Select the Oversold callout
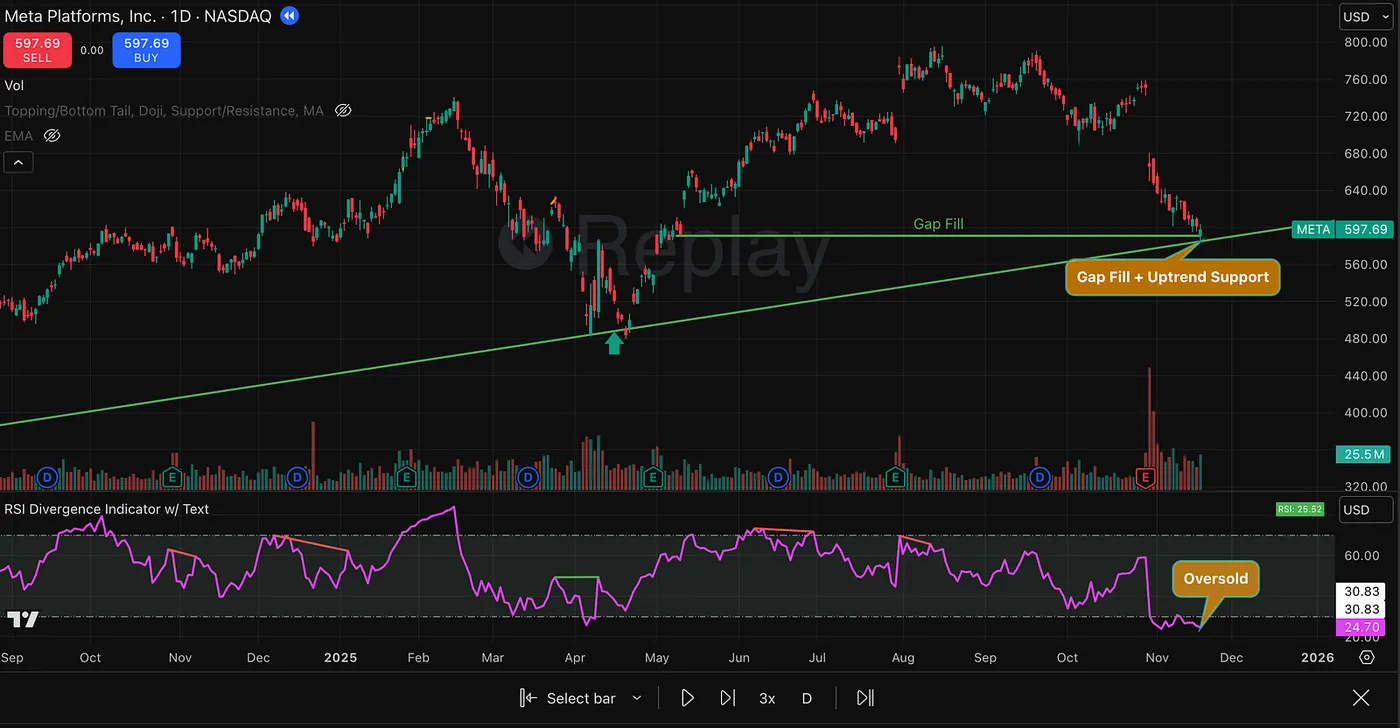 1215,579
